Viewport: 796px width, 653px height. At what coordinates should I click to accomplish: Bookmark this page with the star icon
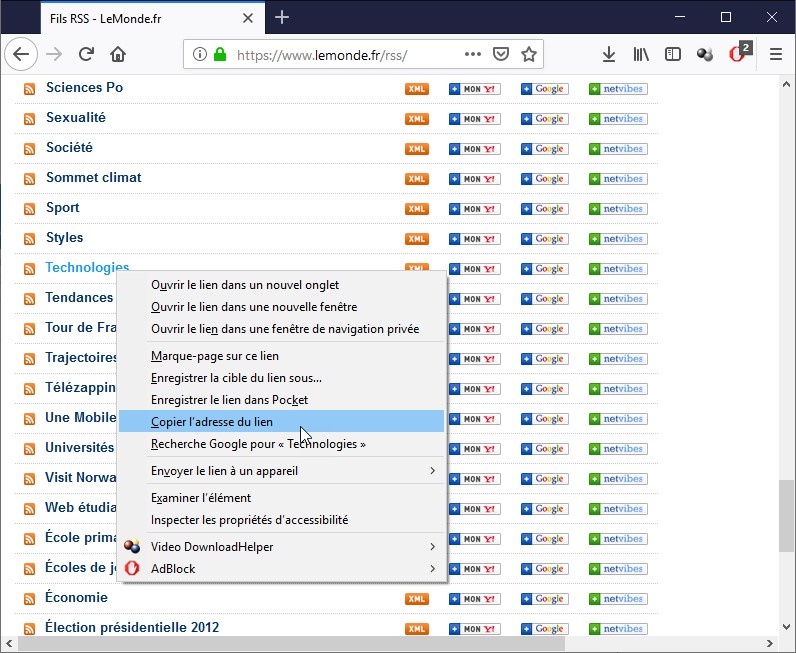(529, 54)
